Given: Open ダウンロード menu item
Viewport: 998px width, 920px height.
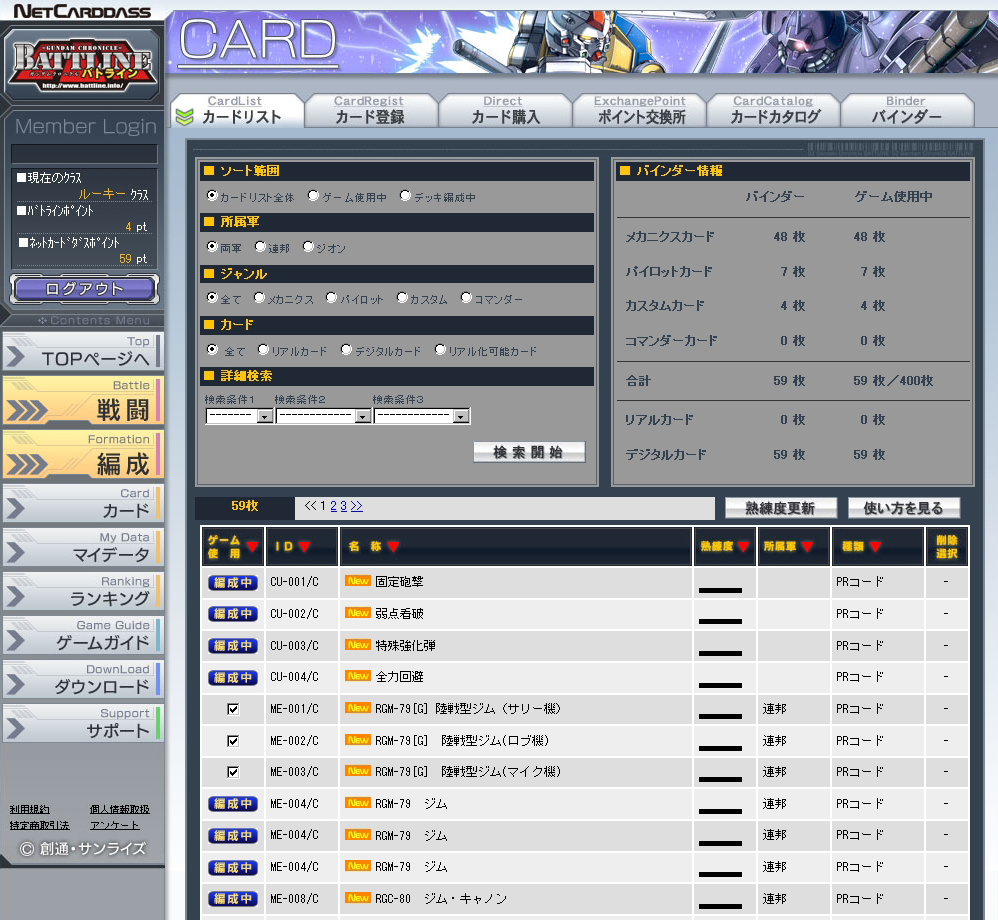Looking at the screenshot, I should [83, 679].
